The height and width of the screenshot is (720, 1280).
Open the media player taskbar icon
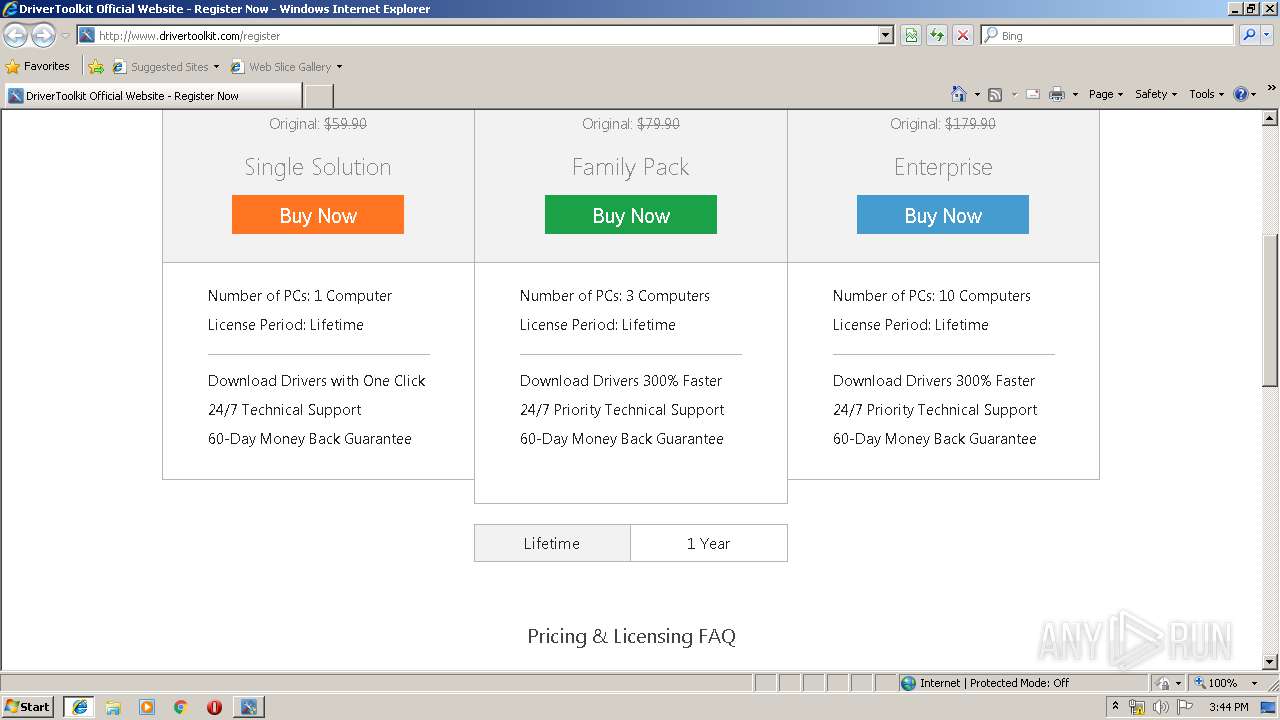point(147,707)
